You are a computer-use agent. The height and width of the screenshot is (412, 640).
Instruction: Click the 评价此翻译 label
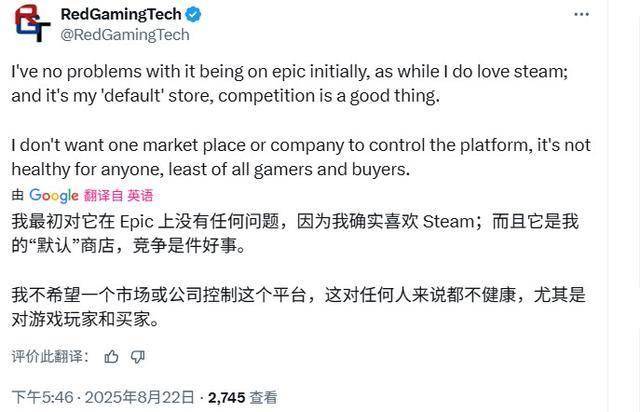(50, 356)
